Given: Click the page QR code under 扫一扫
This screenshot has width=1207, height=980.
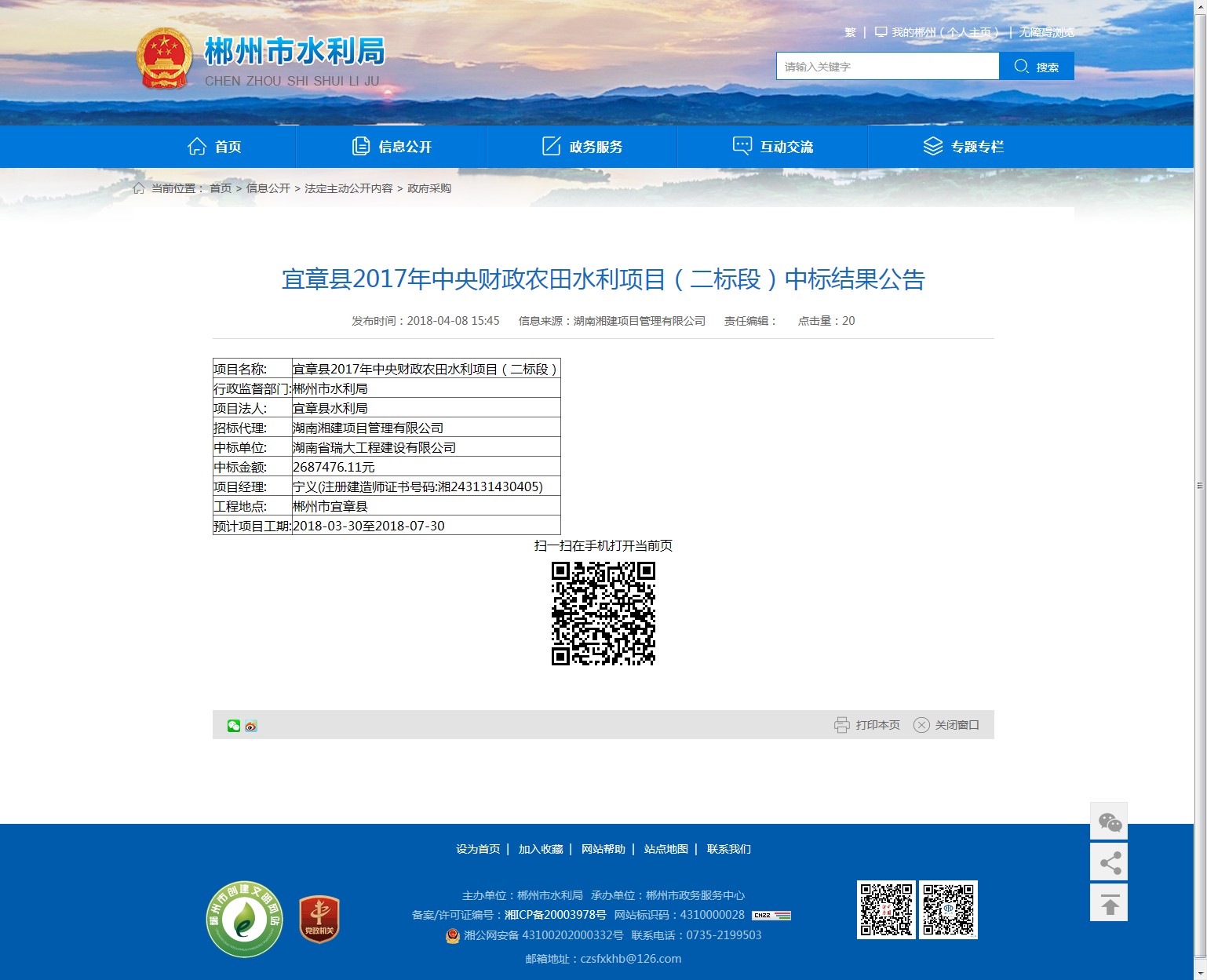Looking at the screenshot, I should click(x=603, y=614).
